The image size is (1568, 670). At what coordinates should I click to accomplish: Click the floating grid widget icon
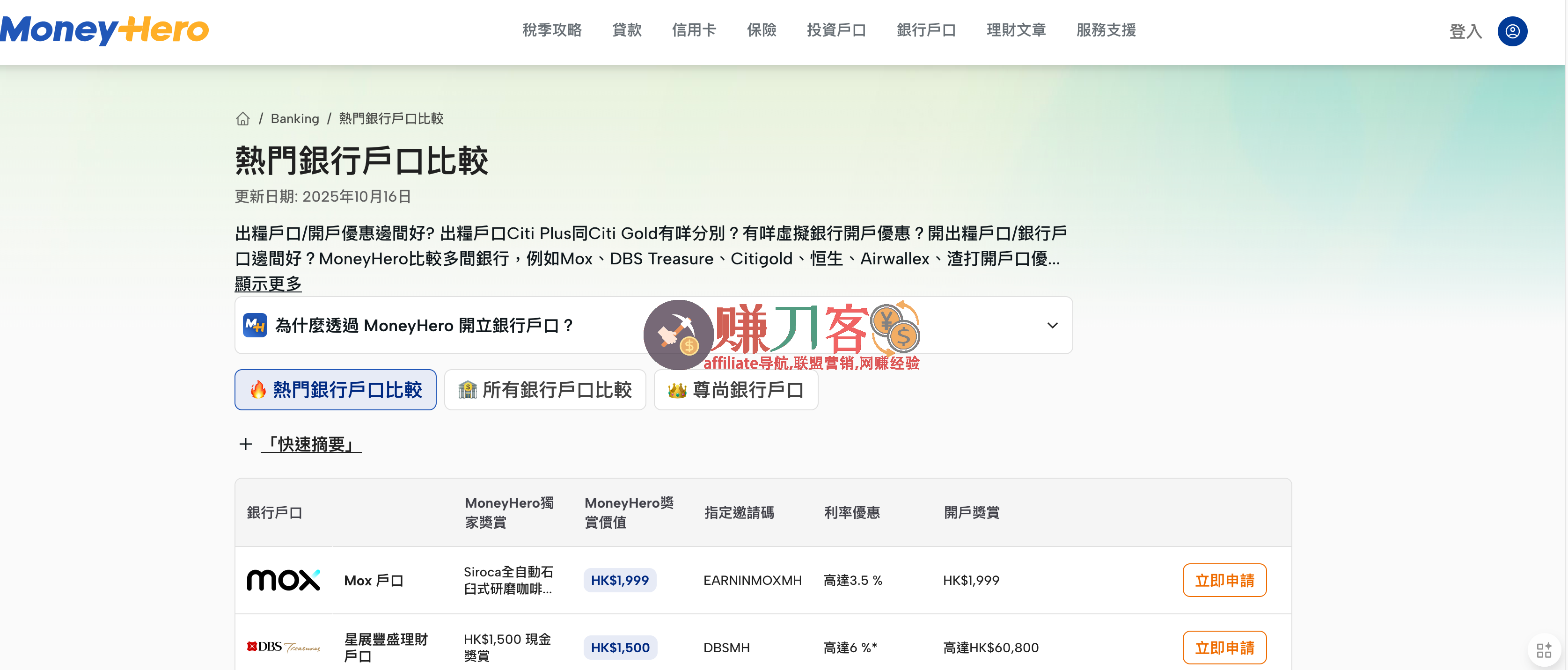[x=1544, y=650]
